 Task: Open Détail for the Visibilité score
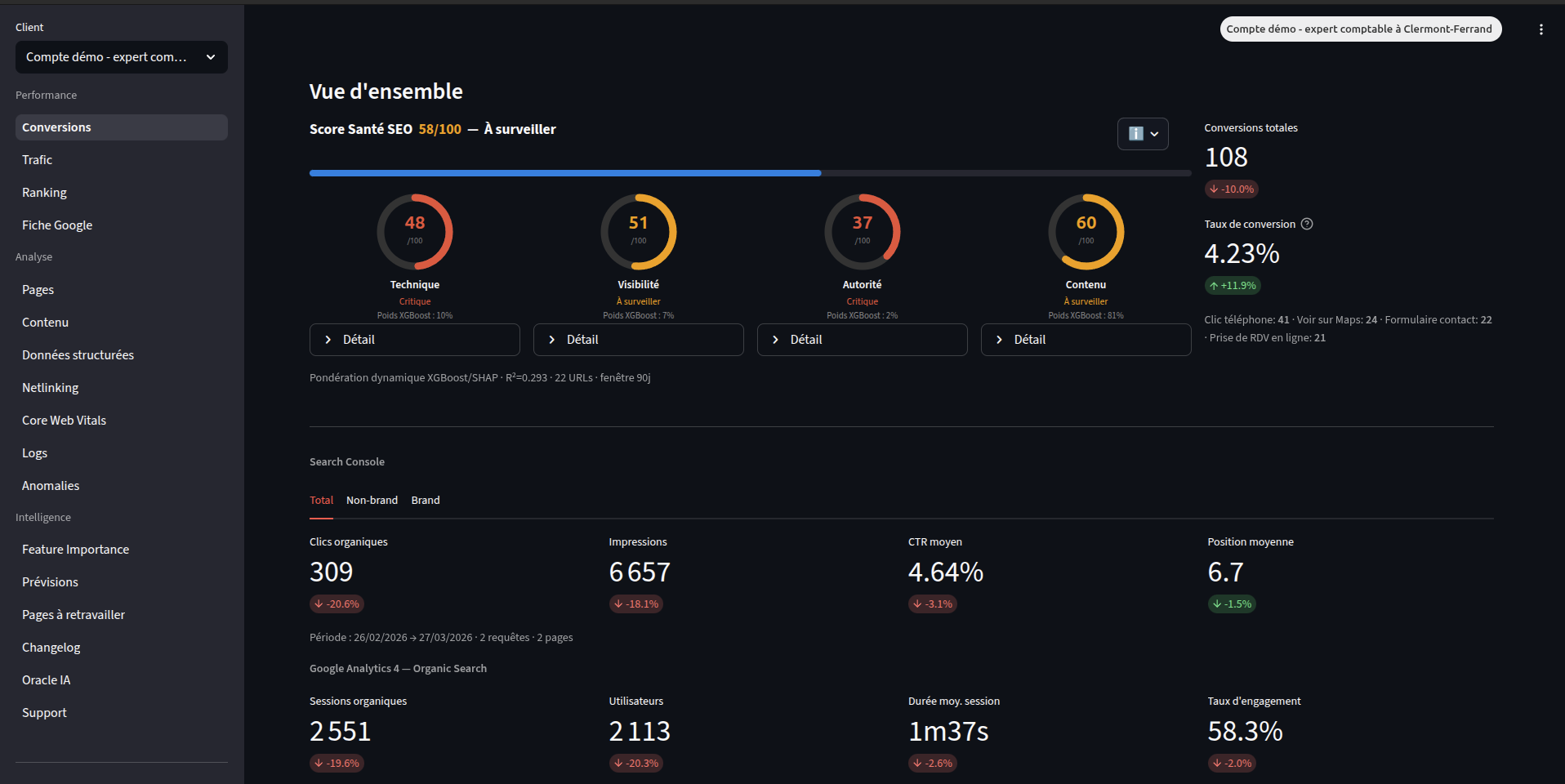click(x=638, y=339)
